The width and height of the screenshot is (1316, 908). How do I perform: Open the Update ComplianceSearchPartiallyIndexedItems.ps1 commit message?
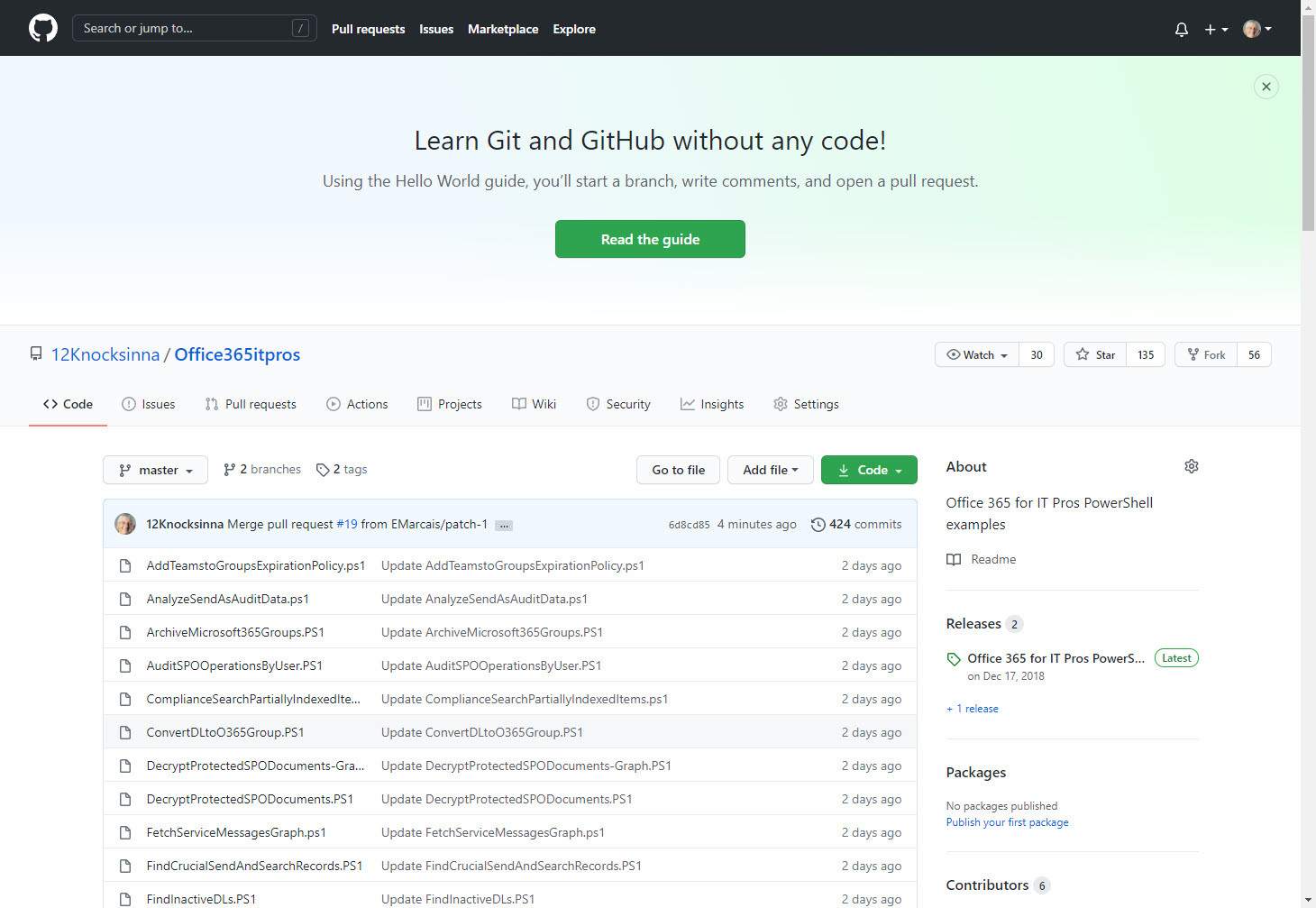[525, 699]
